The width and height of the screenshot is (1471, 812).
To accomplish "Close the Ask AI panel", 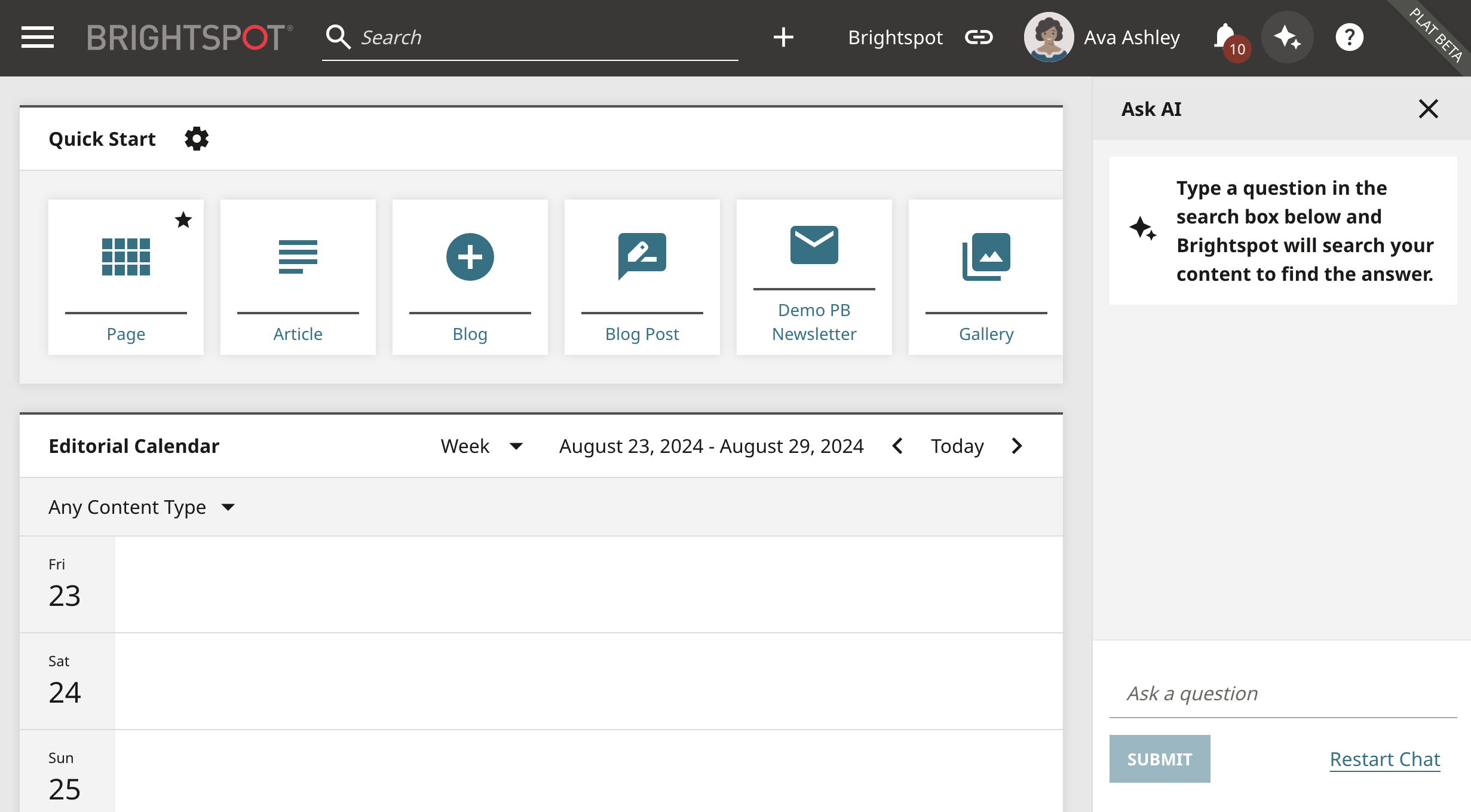I will (x=1429, y=109).
